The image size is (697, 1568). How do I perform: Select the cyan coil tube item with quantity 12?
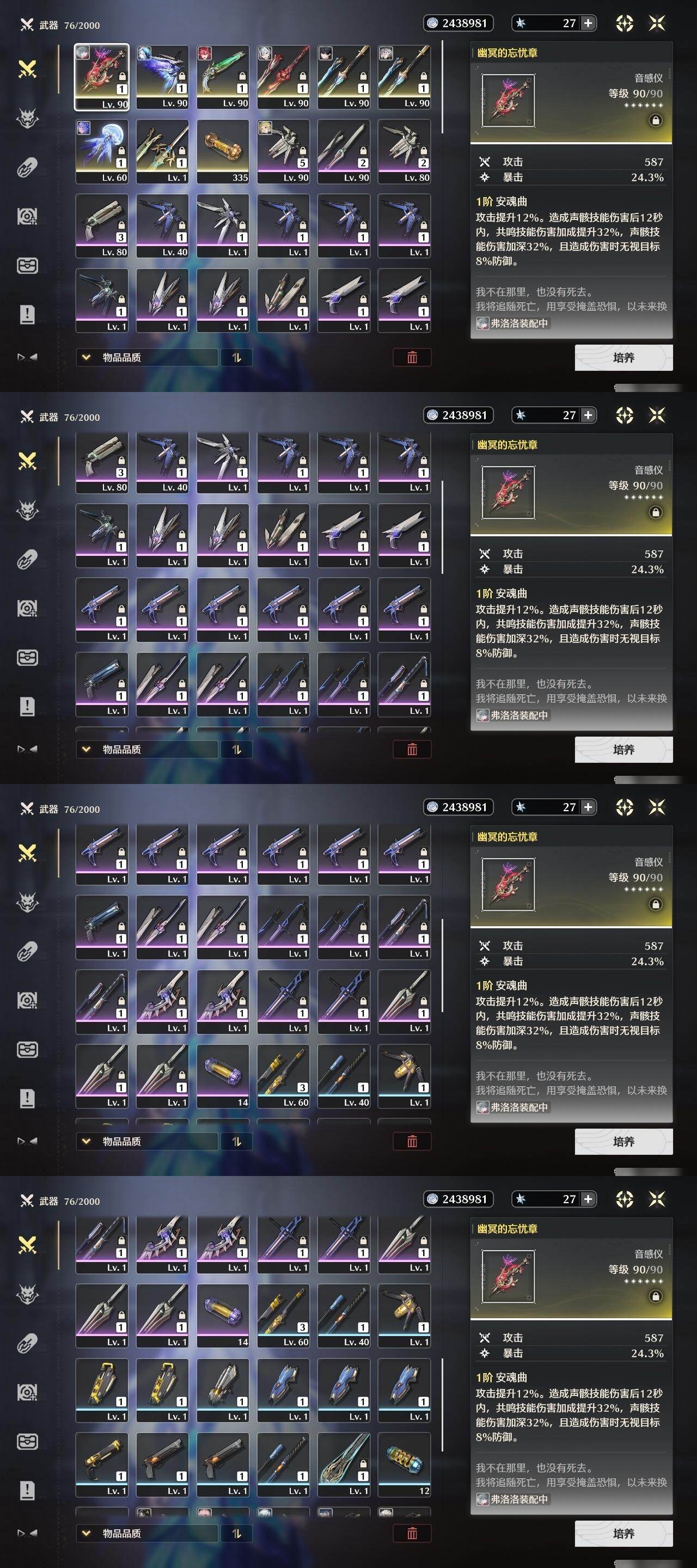tap(404, 1465)
